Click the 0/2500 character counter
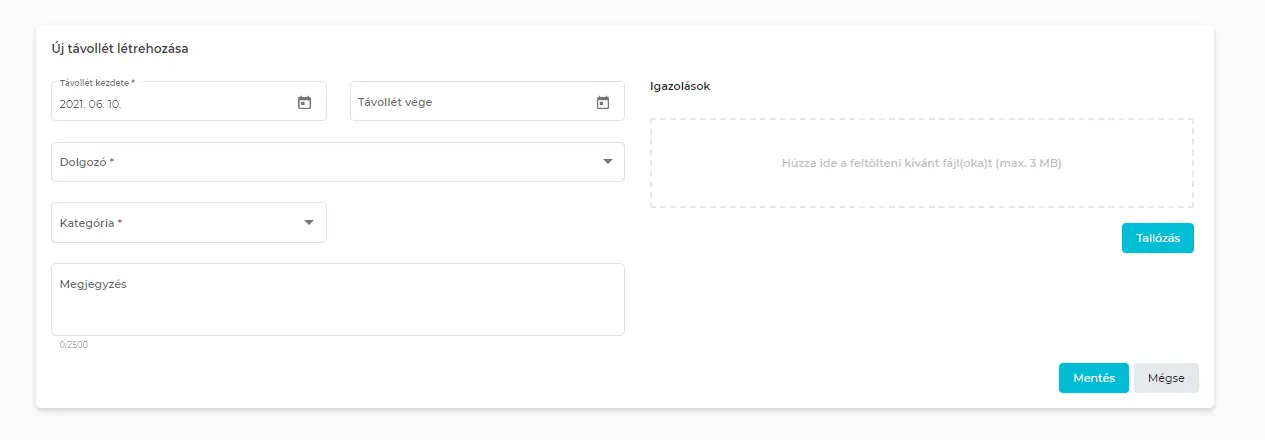1265x440 pixels. 74,345
